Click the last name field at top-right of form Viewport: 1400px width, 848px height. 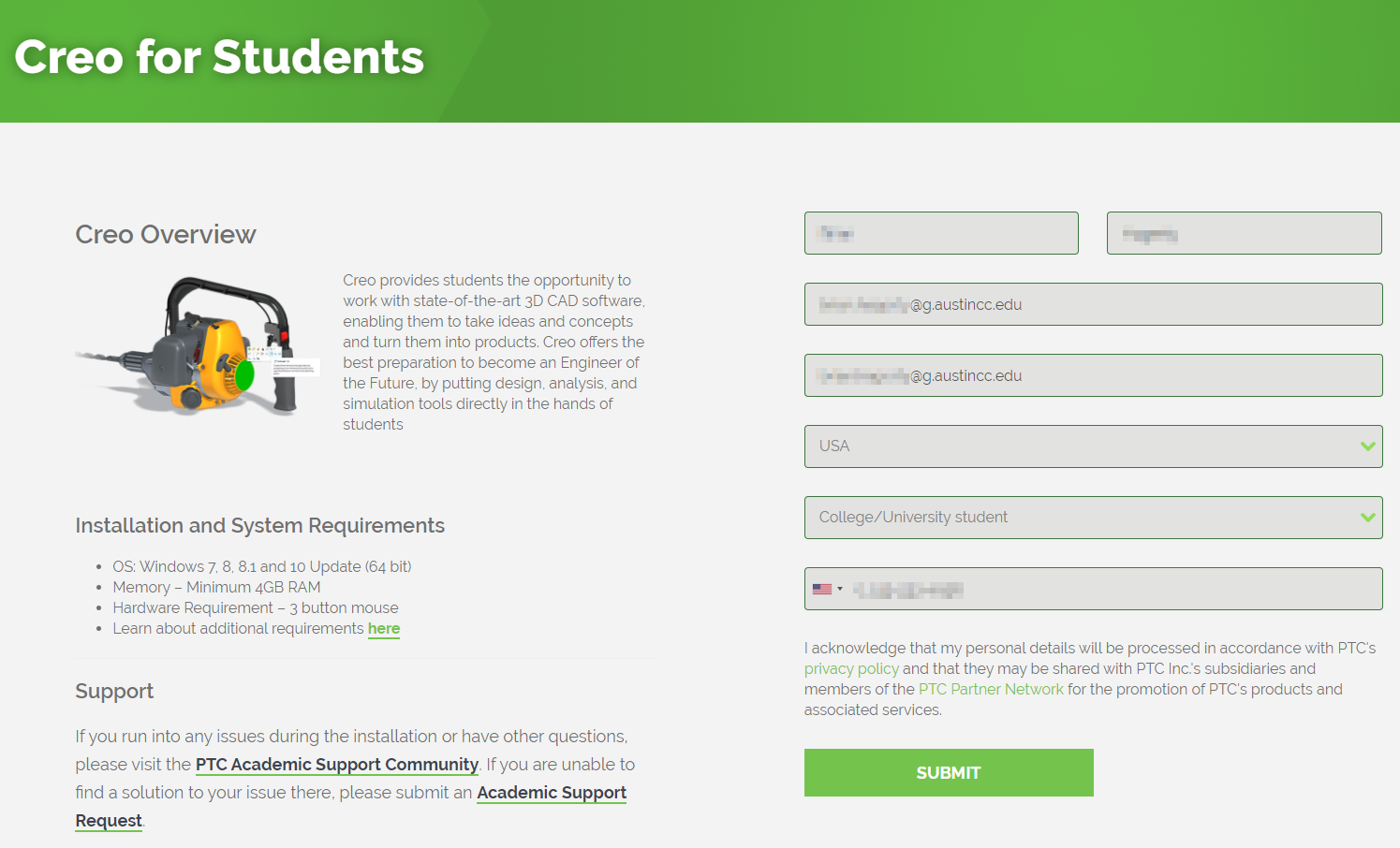1243,233
